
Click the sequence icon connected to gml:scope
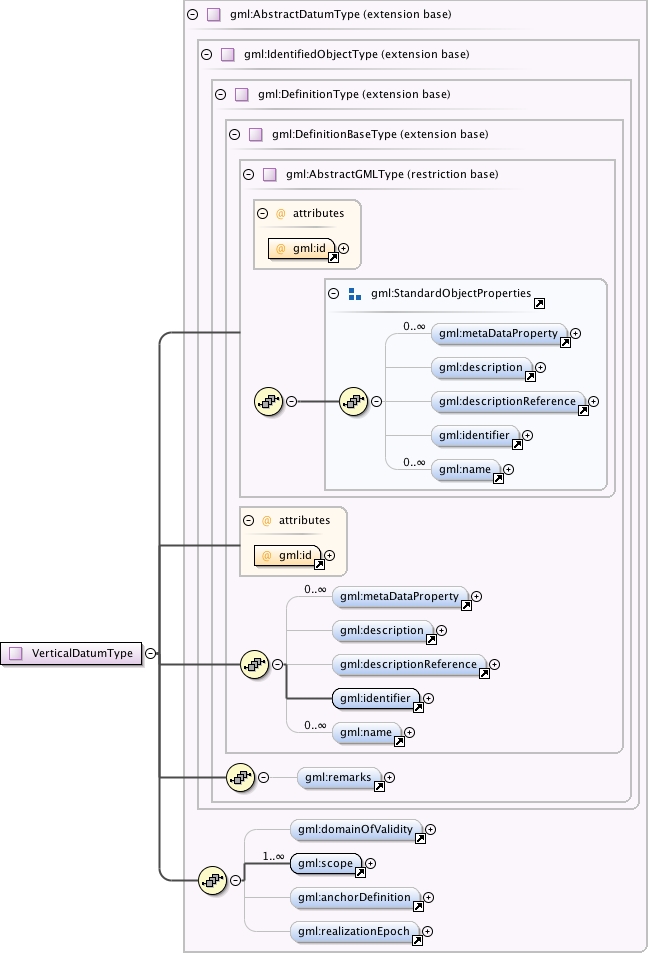tap(213, 880)
